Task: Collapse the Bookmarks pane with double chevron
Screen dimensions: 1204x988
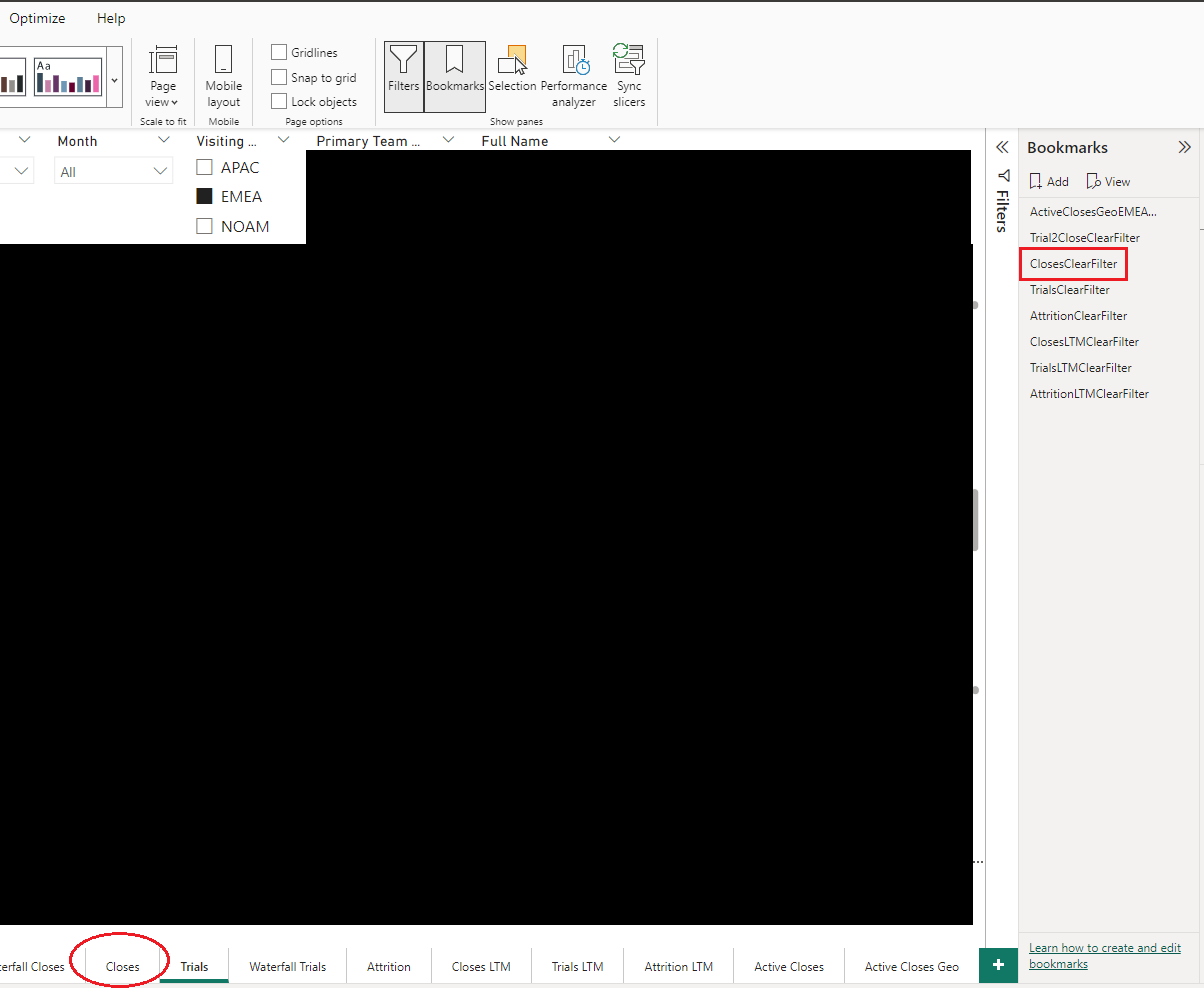Action: click(1185, 147)
